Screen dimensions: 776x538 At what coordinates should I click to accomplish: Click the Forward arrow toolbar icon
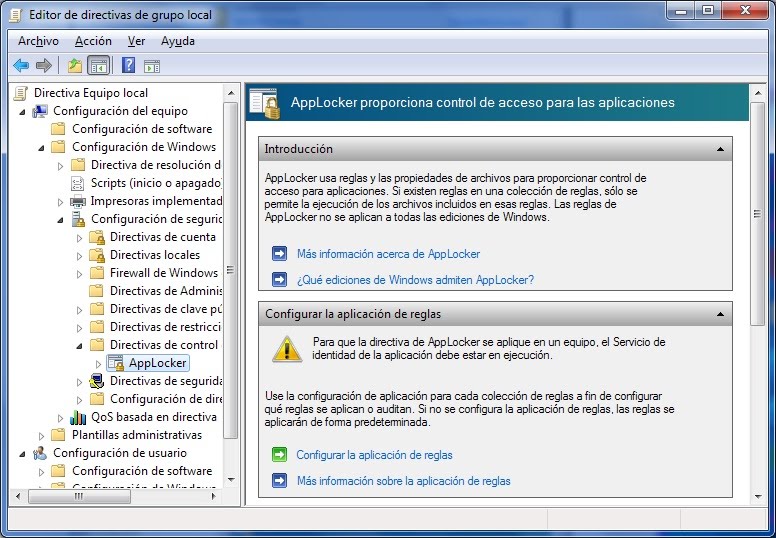[44, 65]
